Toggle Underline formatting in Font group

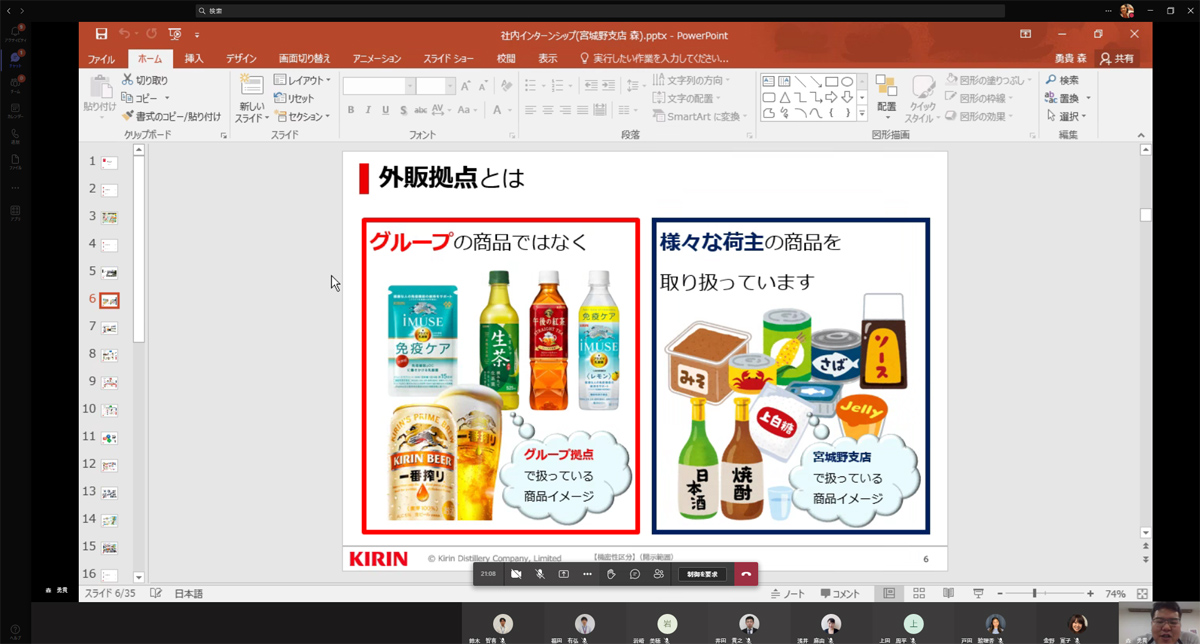(386, 110)
